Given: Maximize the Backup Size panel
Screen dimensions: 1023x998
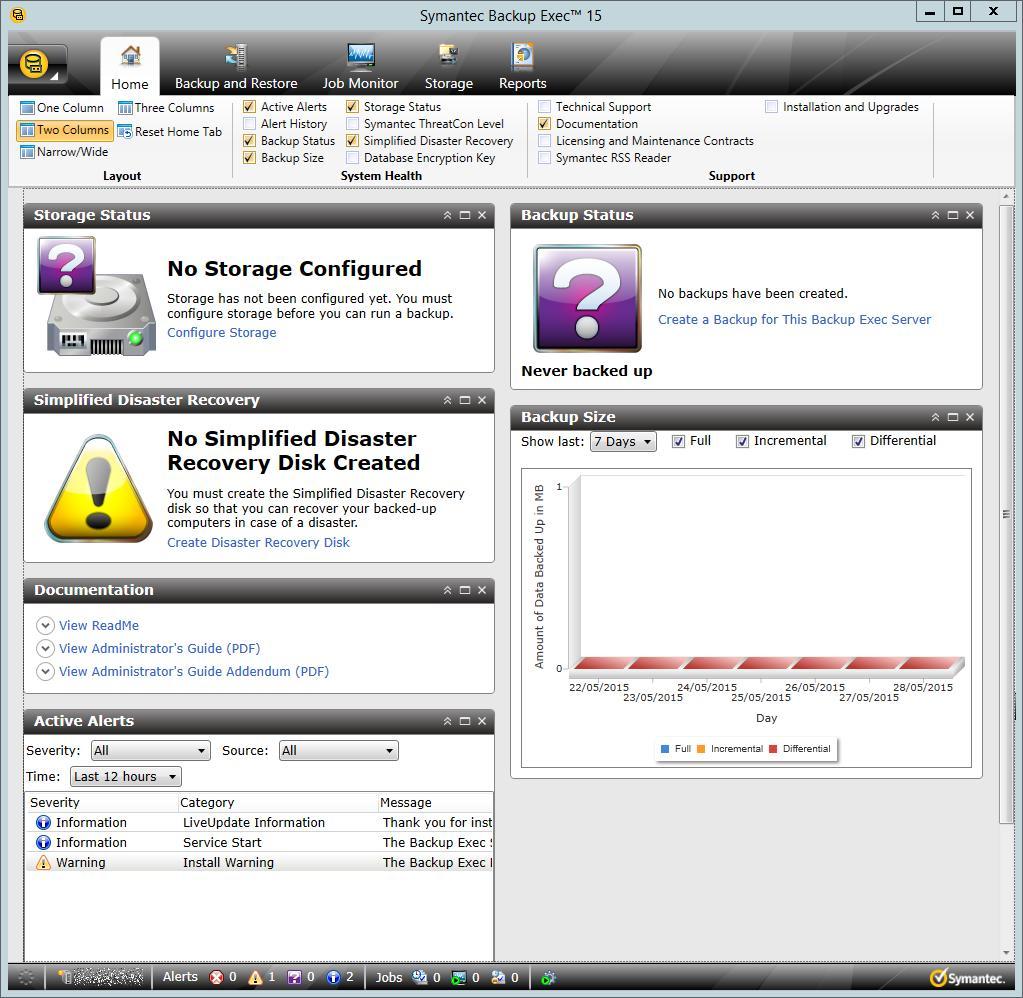Looking at the screenshot, I should [953, 417].
